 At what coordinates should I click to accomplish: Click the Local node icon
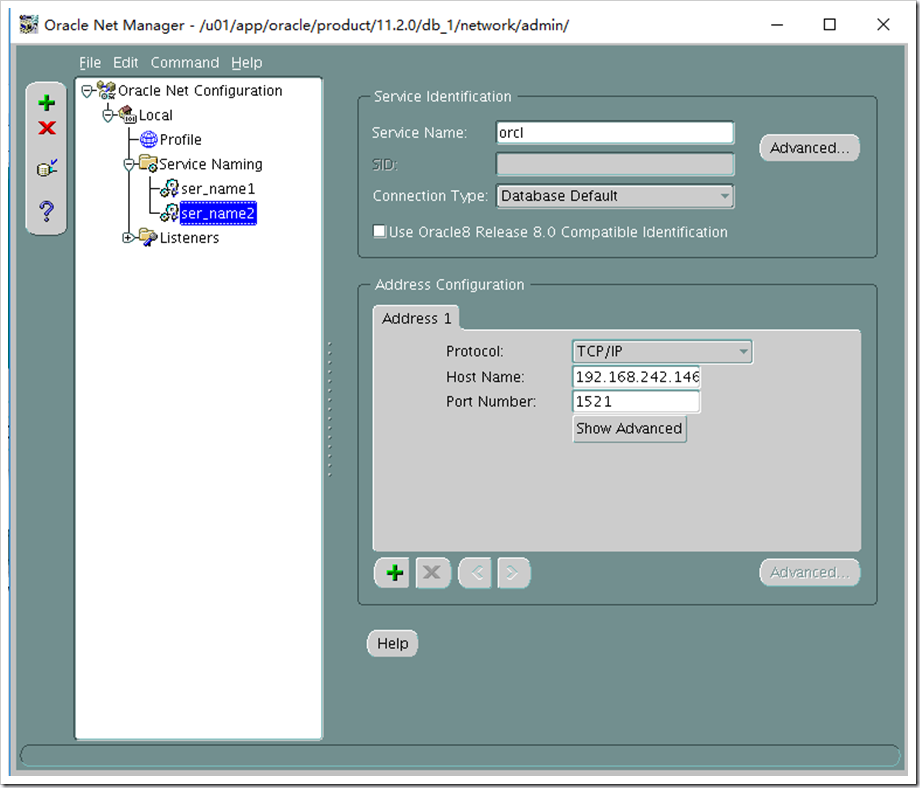coord(127,114)
